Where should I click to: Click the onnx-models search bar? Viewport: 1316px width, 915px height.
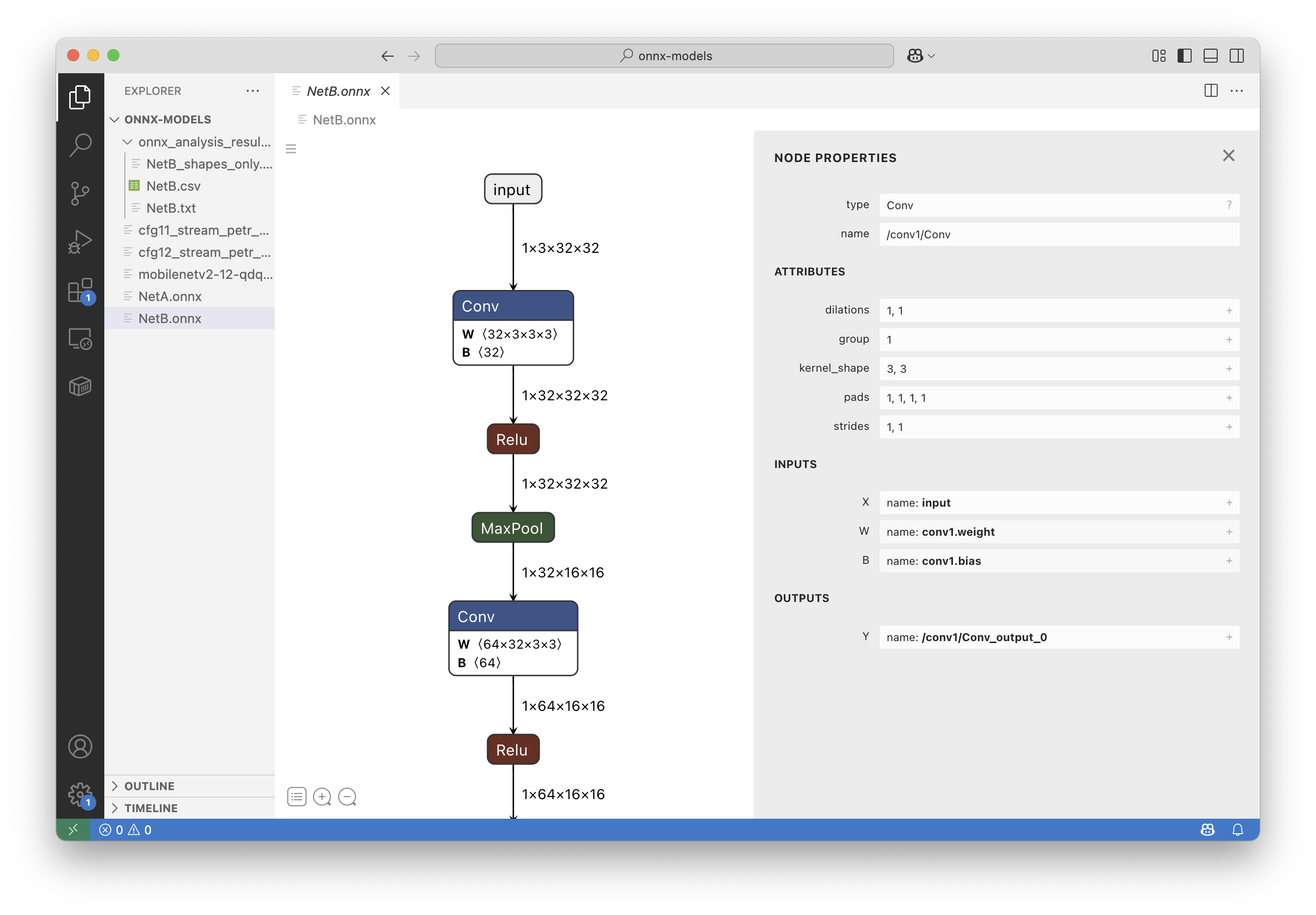664,56
